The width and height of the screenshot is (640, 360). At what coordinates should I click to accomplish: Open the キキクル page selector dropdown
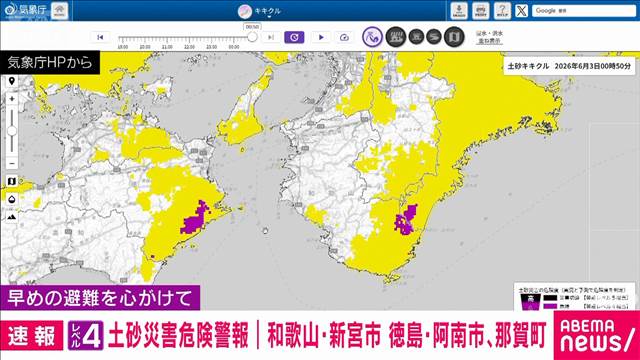[260, 12]
